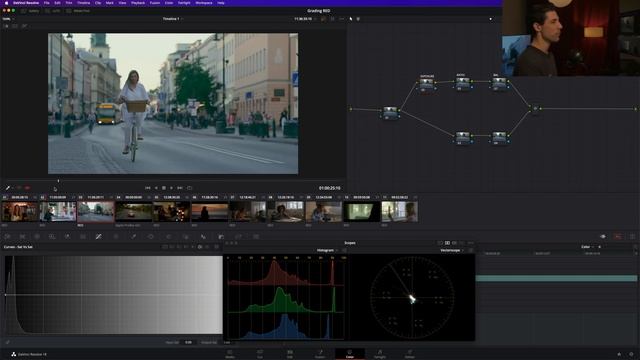
Task: Open the DaVinci Resolve application menu
Action: click(x=26, y=3)
